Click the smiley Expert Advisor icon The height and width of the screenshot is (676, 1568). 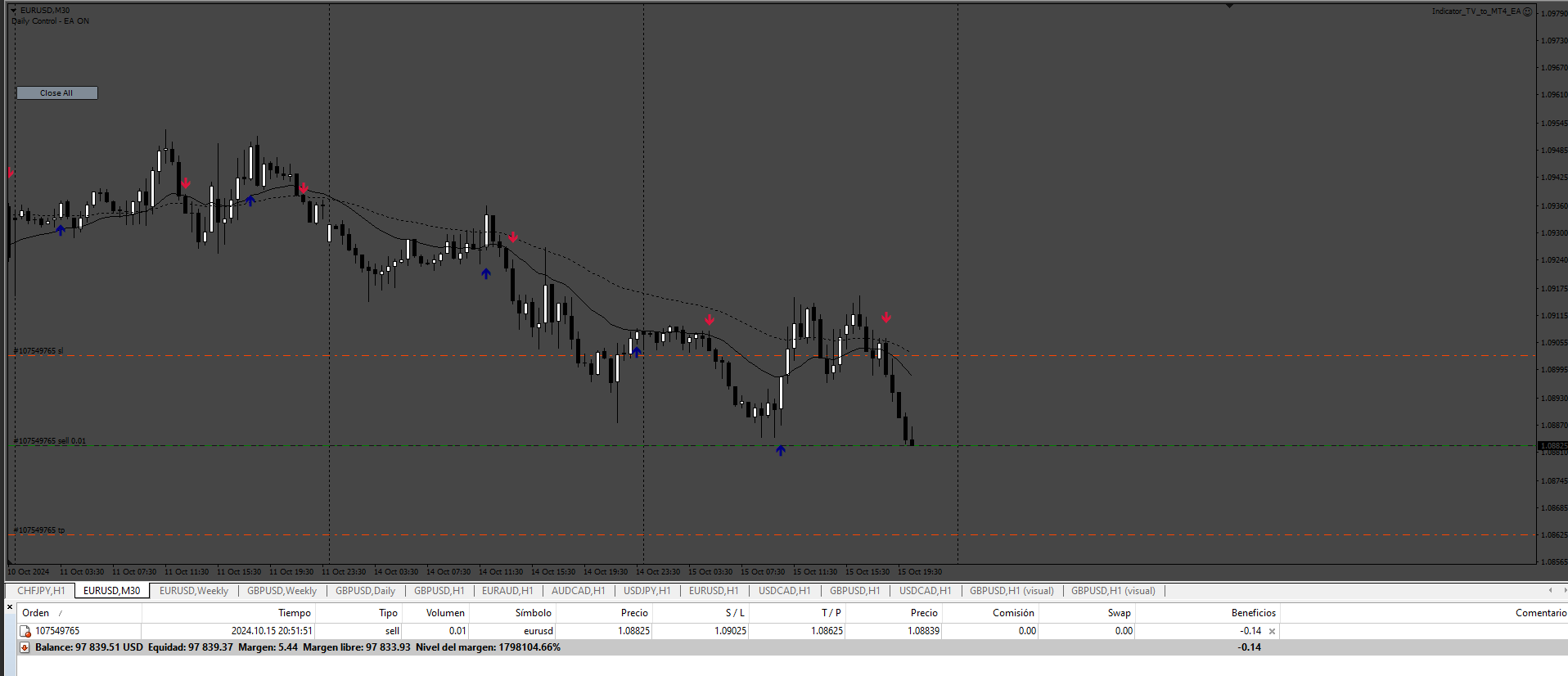pos(1527,11)
